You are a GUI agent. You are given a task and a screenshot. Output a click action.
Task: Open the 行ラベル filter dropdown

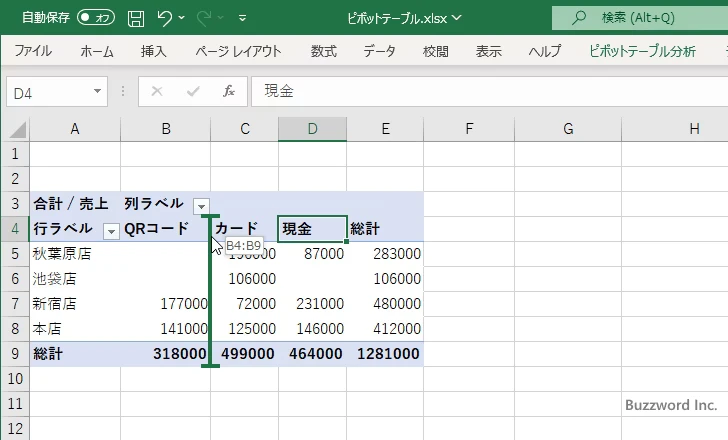[111, 231]
